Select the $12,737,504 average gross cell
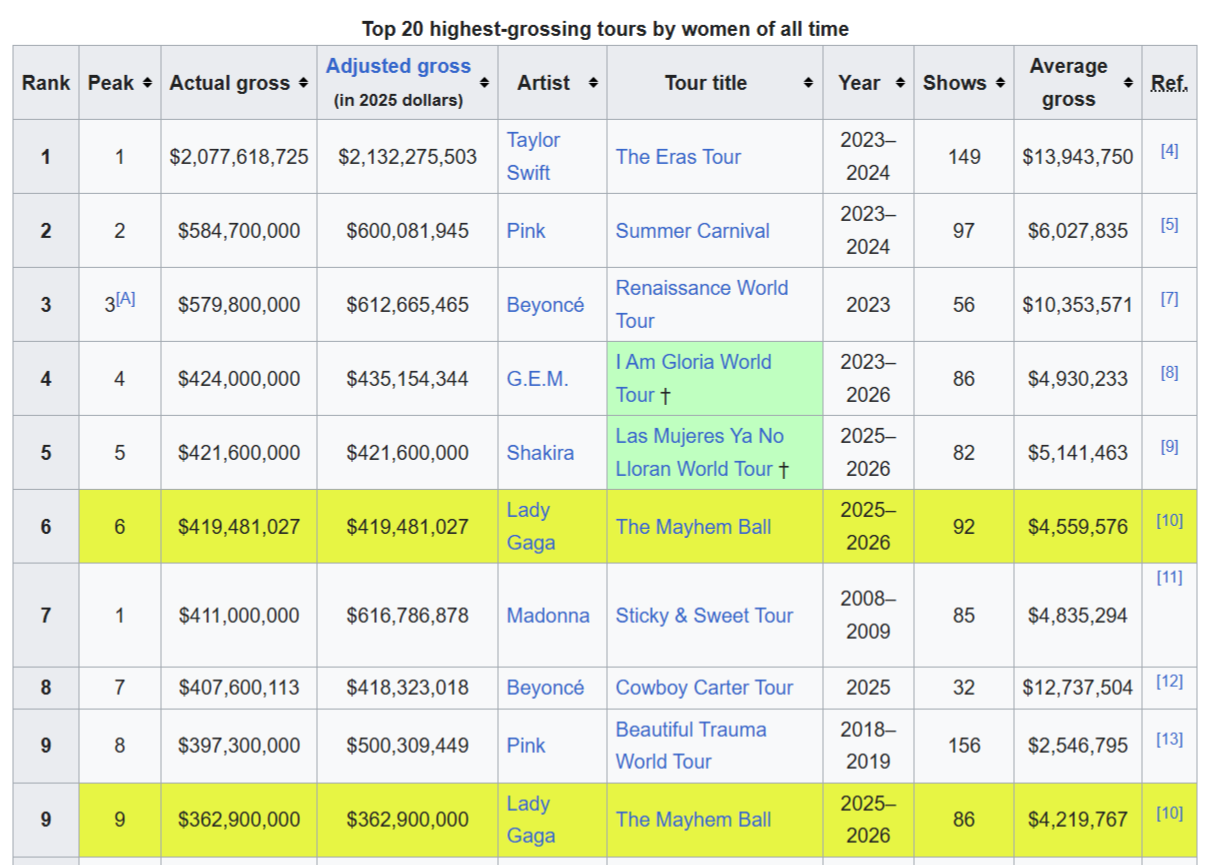This screenshot has height=865, width=1208. pyautogui.click(x=1078, y=688)
